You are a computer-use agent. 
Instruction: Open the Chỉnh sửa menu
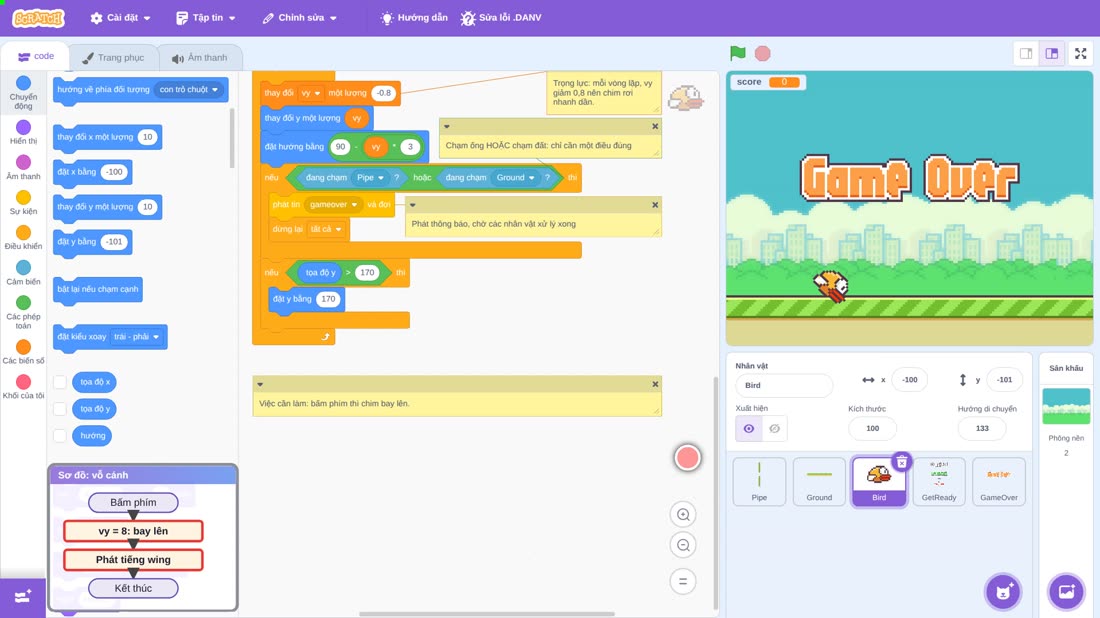click(300, 18)
